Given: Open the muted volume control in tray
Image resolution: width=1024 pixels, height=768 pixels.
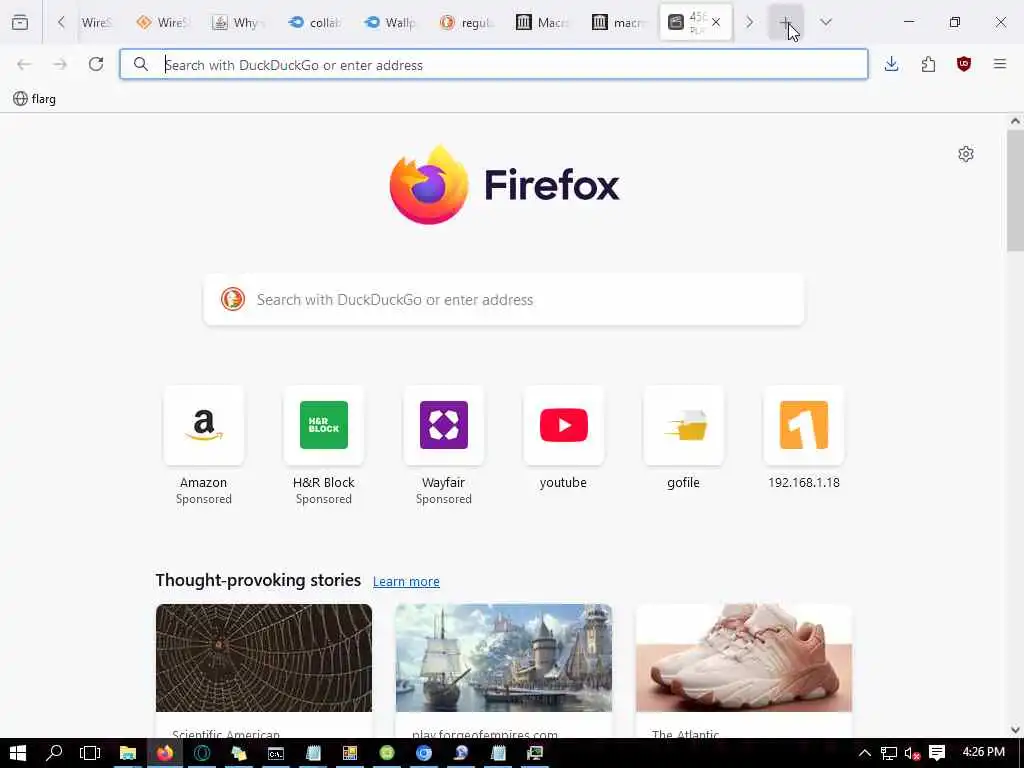Looking at the screenshot, I should point(912,753).
